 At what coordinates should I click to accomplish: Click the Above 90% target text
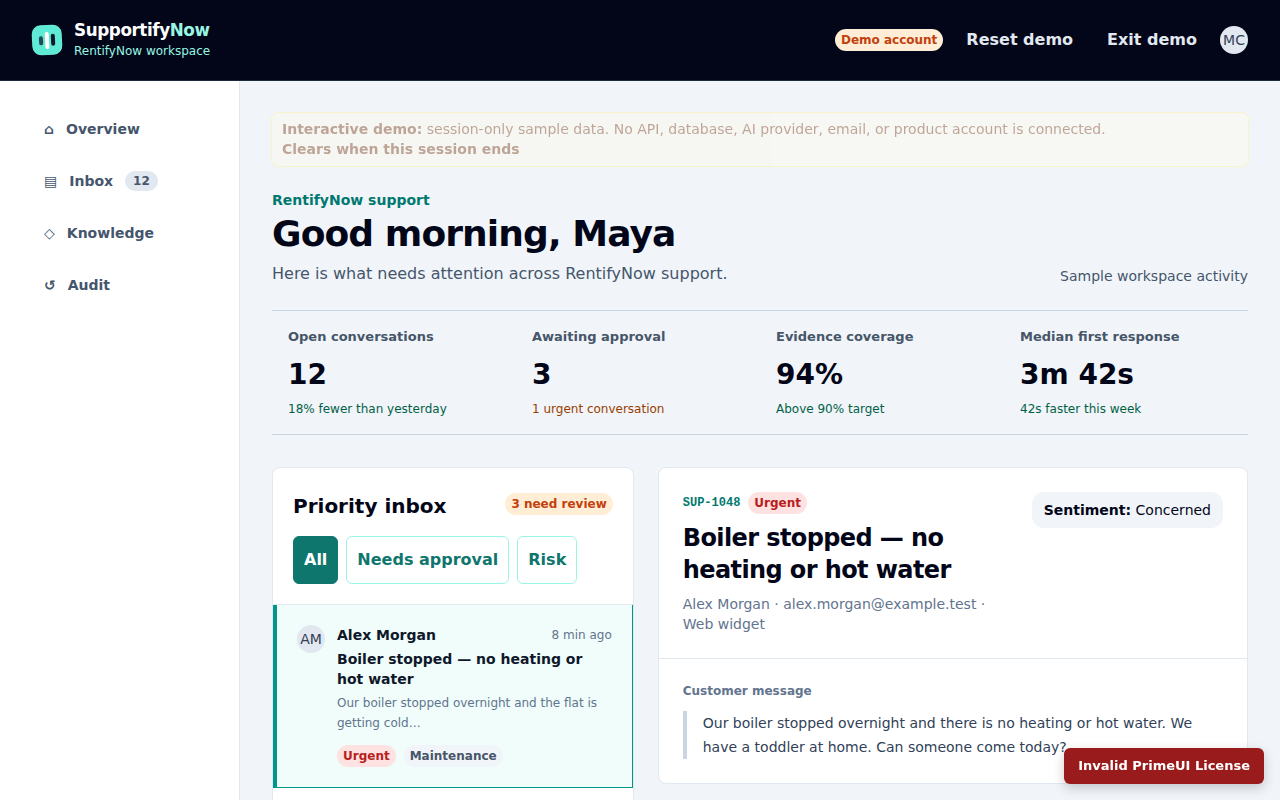point(830,409)
